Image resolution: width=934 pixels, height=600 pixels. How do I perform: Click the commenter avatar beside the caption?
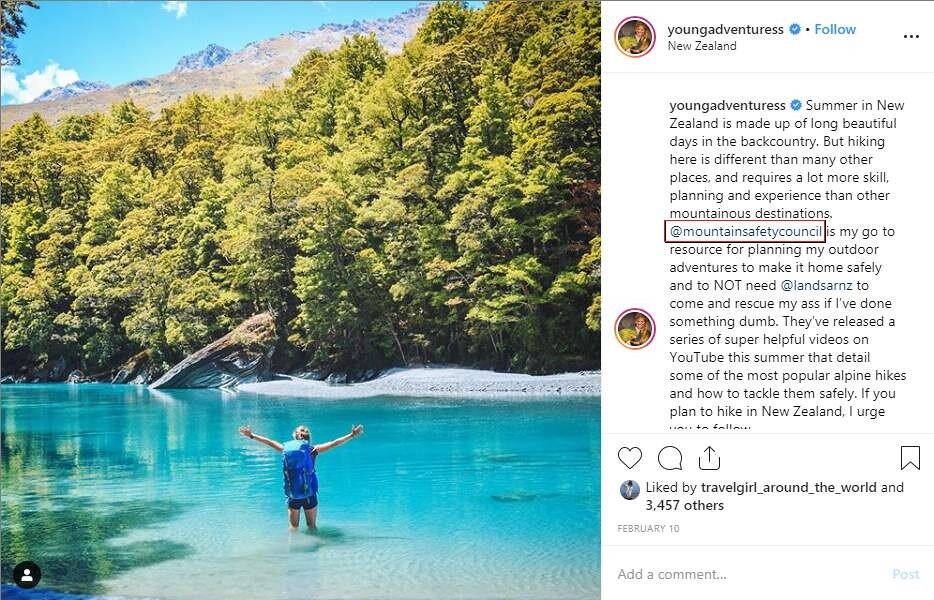tap(635, 328)
